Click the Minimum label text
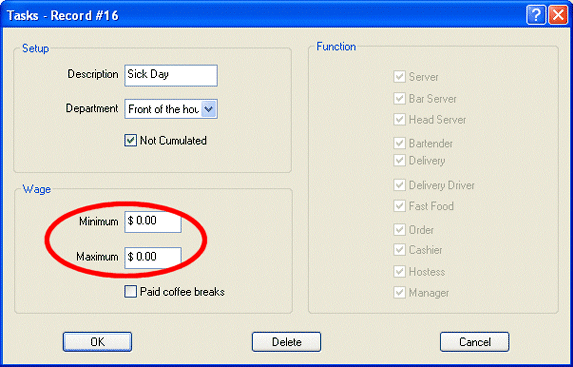 (99, 222)
